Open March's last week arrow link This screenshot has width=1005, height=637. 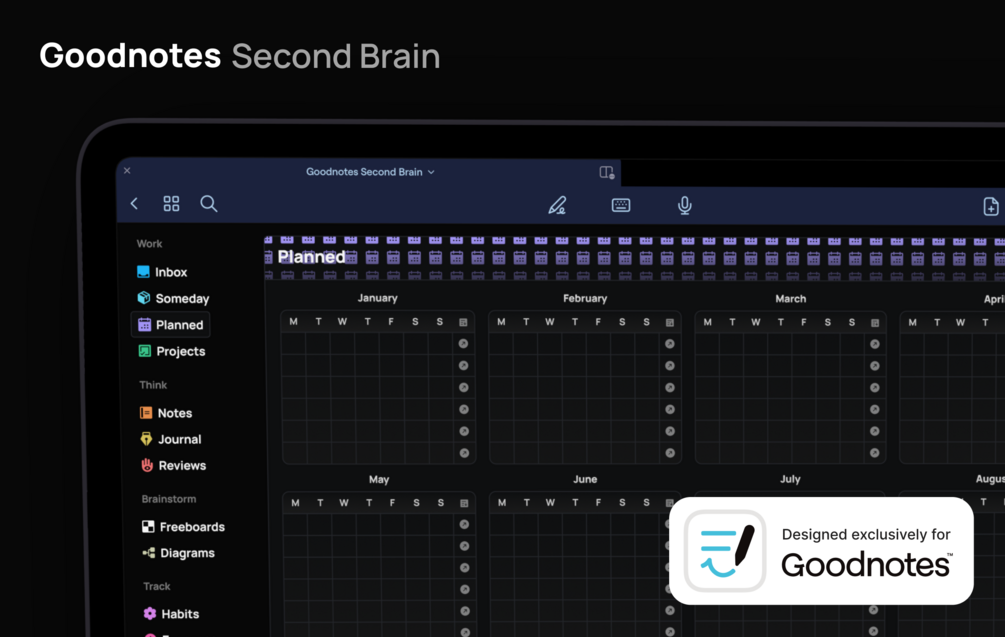tap(875, 453)
